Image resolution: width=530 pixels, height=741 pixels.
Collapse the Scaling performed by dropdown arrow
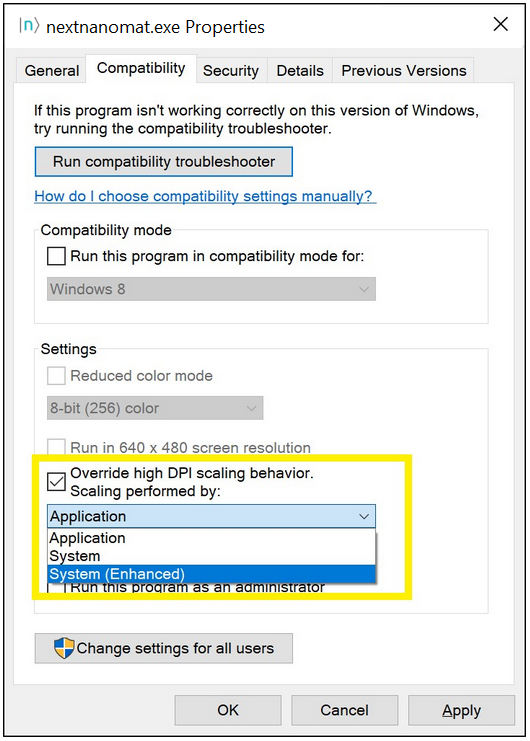point(364,516)
